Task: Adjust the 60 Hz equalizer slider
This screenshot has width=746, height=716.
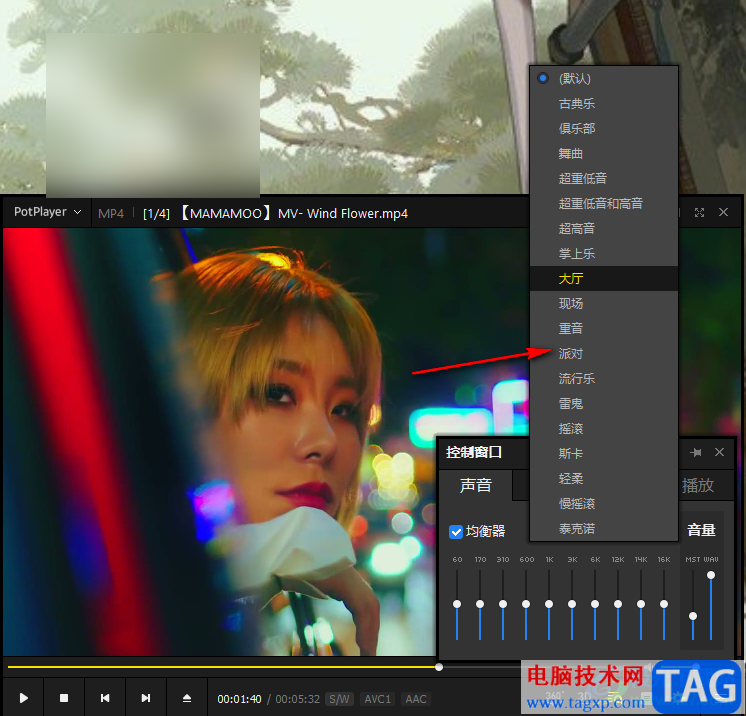Action: (457, 604)
